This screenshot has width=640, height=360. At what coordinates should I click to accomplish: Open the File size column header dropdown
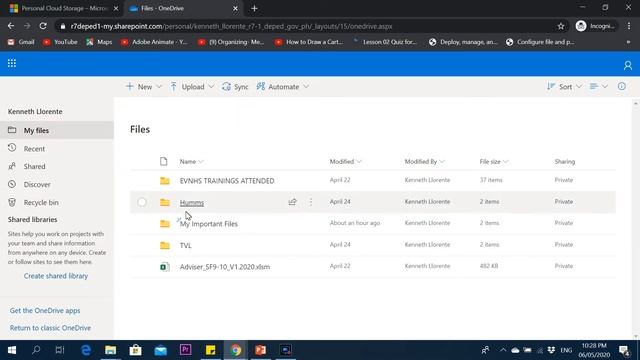click(x=494, y=162)
